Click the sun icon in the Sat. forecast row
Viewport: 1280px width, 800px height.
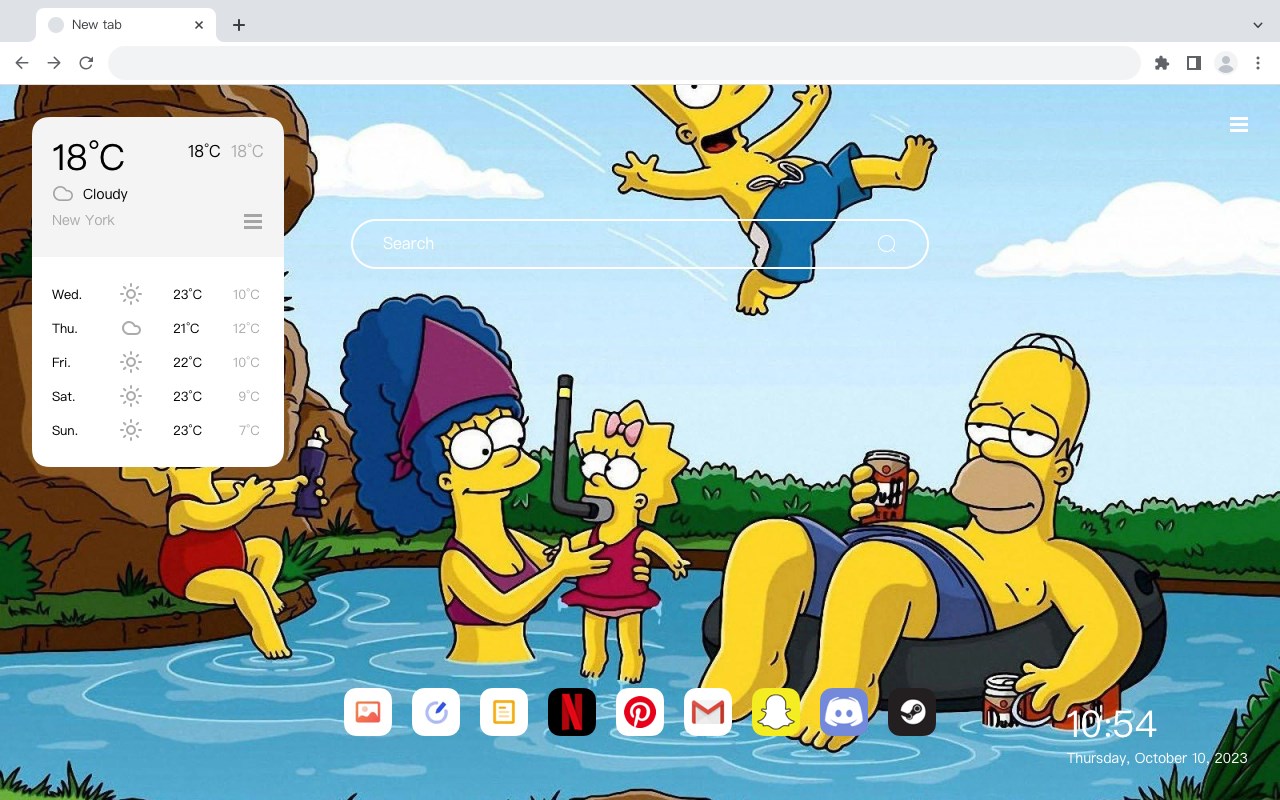[x=131, y=396]
